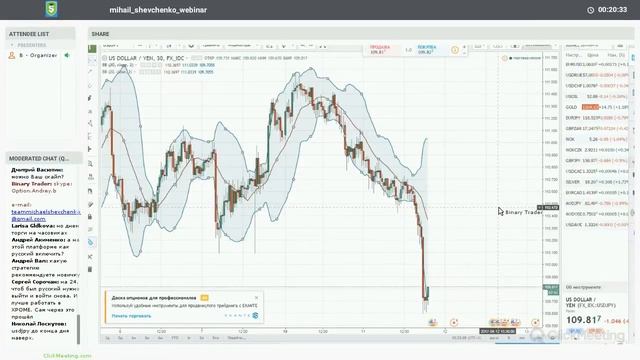Select the USDCHF row in watchlist
The height and width of the screenshot is (360, 640).
(596, 86)
